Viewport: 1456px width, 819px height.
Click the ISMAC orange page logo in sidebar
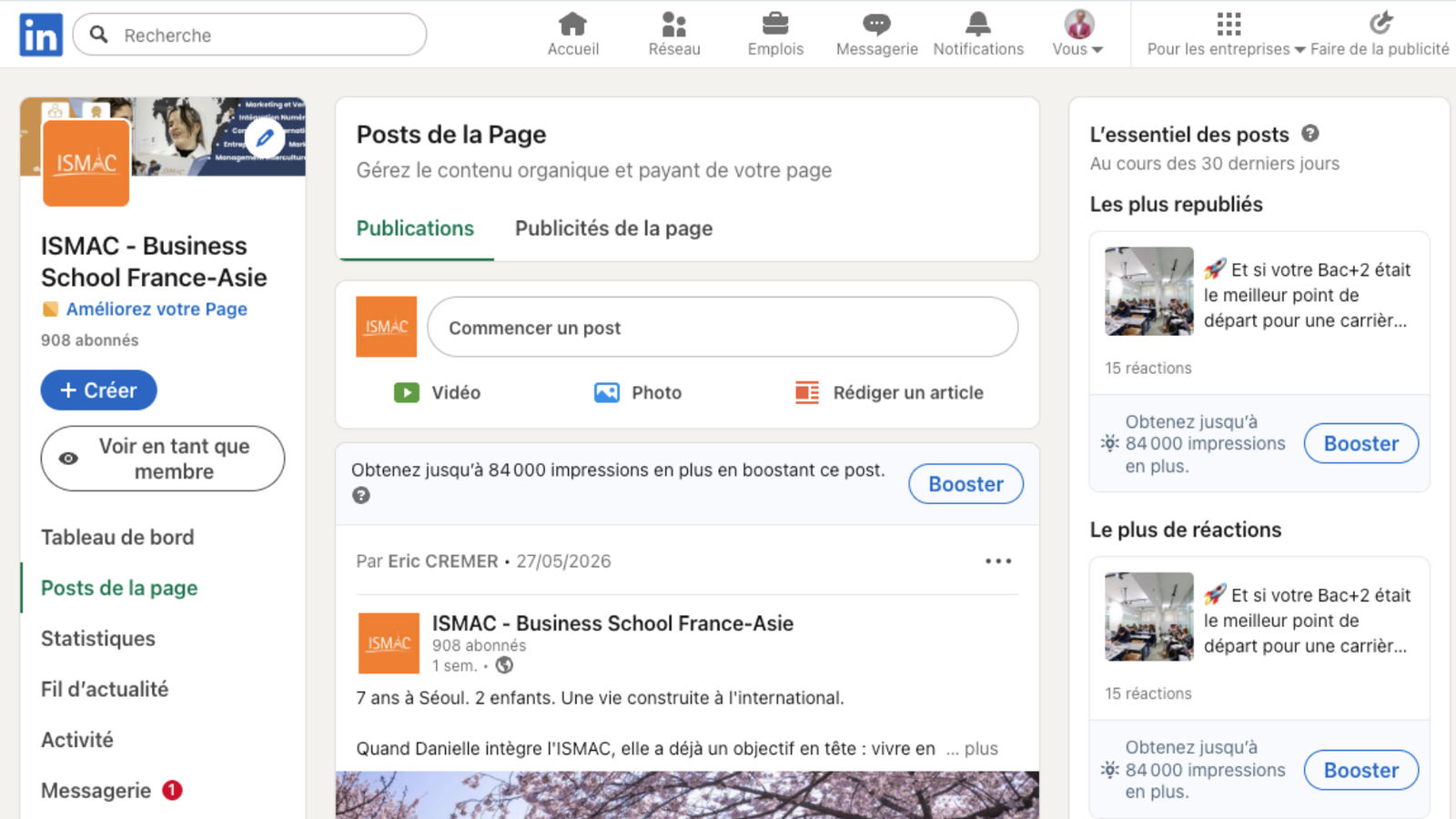[x=86, y=163]
